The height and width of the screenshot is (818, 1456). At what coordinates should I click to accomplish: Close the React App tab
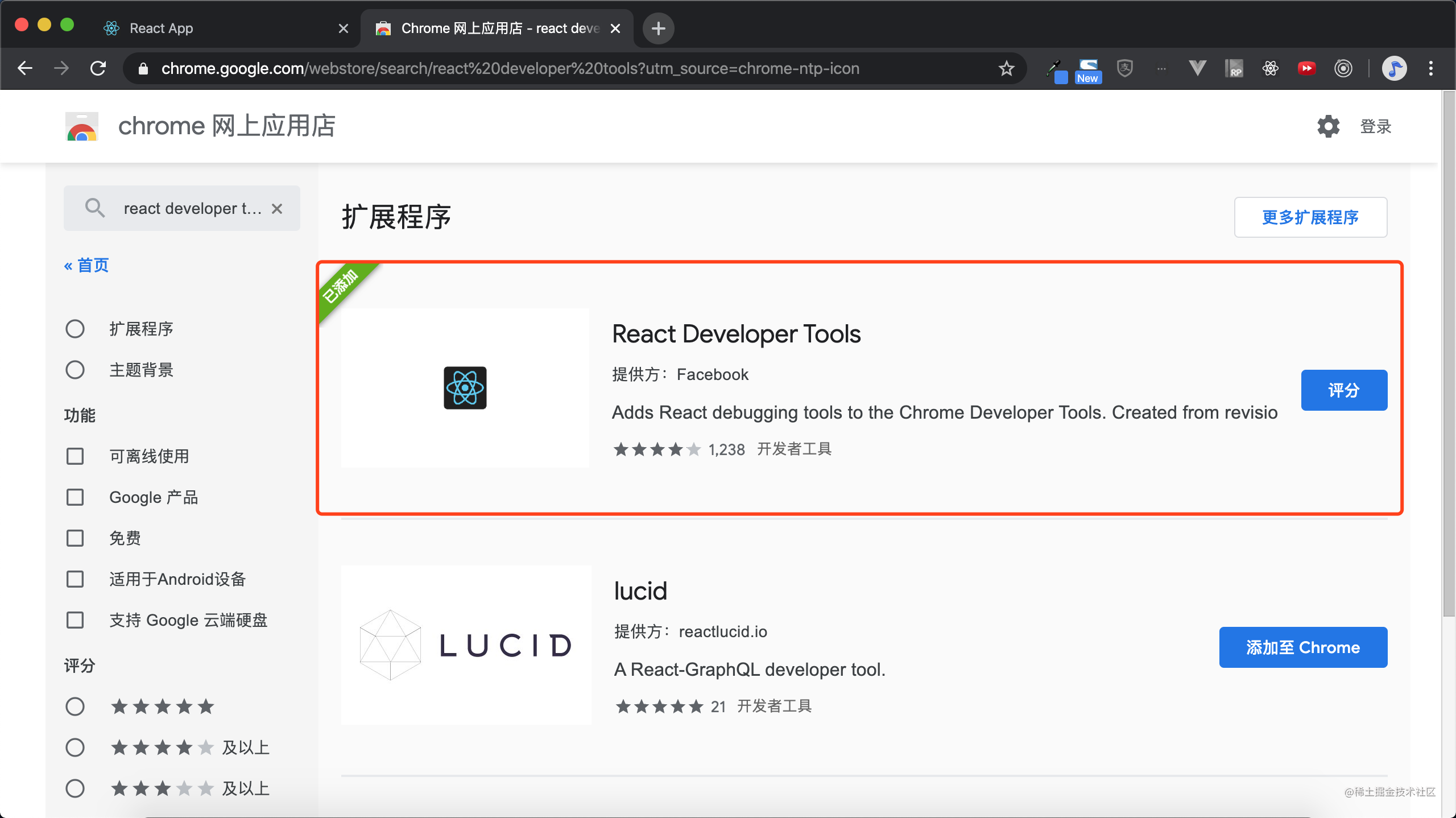coord(343,28)
